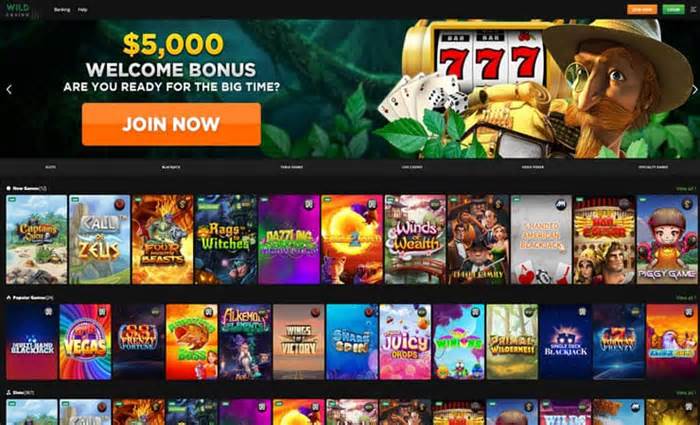
Task: Open the Help menu item
Action: pos(83,9)
